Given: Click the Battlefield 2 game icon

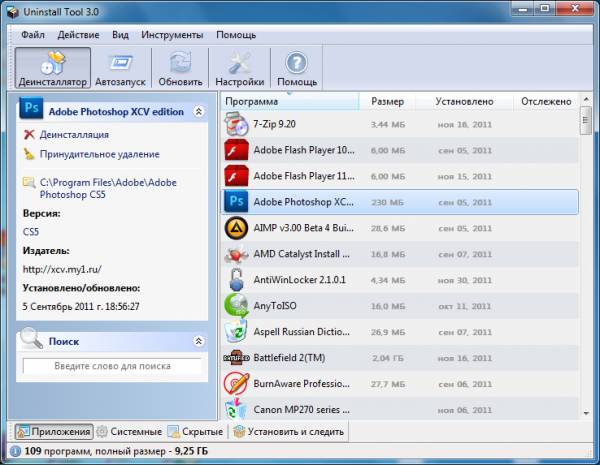Looking at the screenshot, I should [x=236, y=358].
